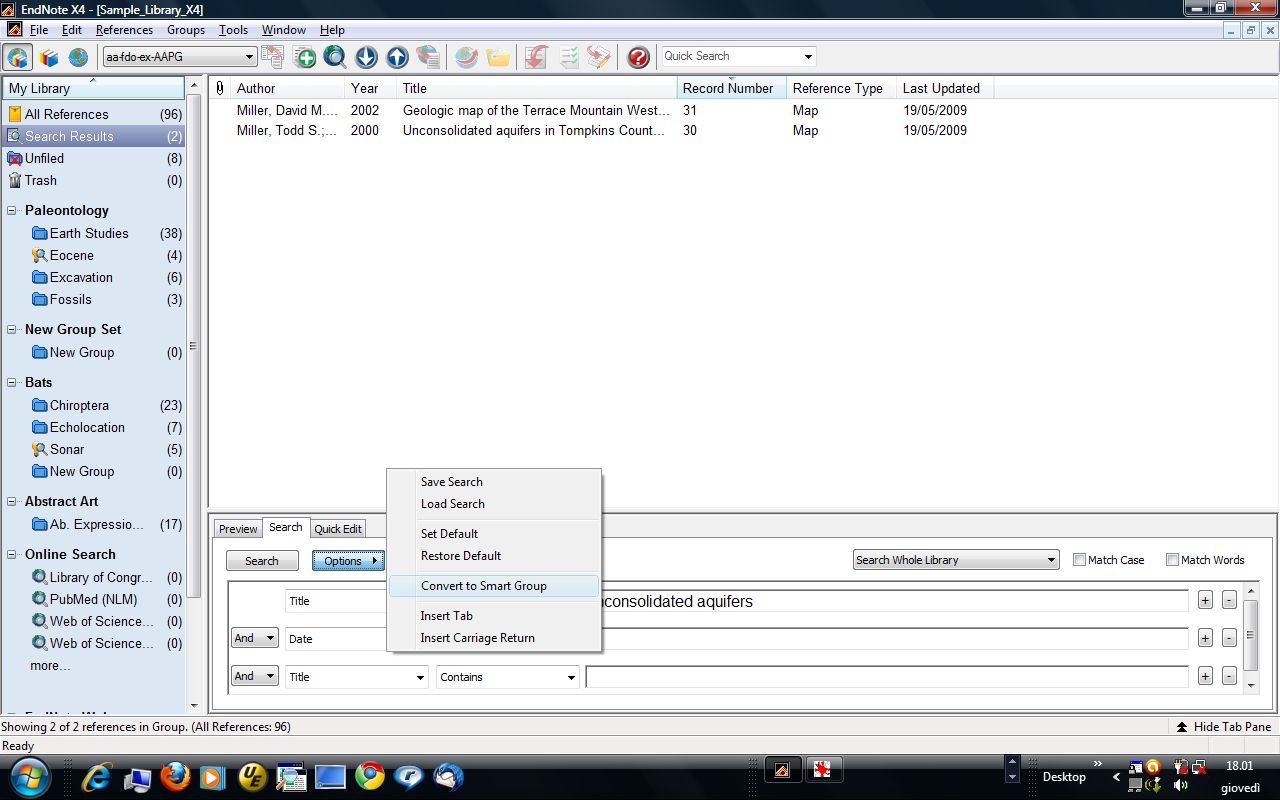Select PubMed (NLM) online search
Image resolution: width=1280 pixels, height=800 pixels.
click(93, 600)
